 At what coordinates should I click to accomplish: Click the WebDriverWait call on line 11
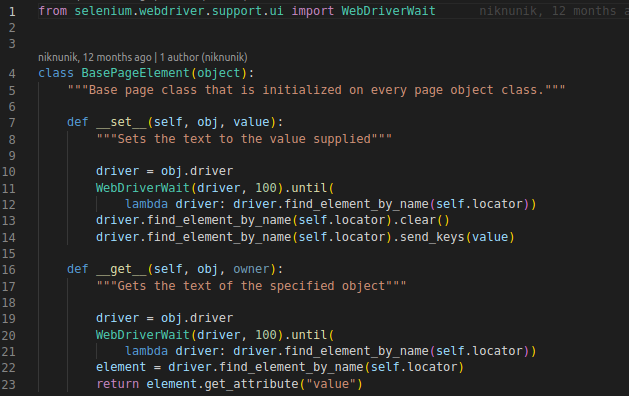tap(142, 188)
